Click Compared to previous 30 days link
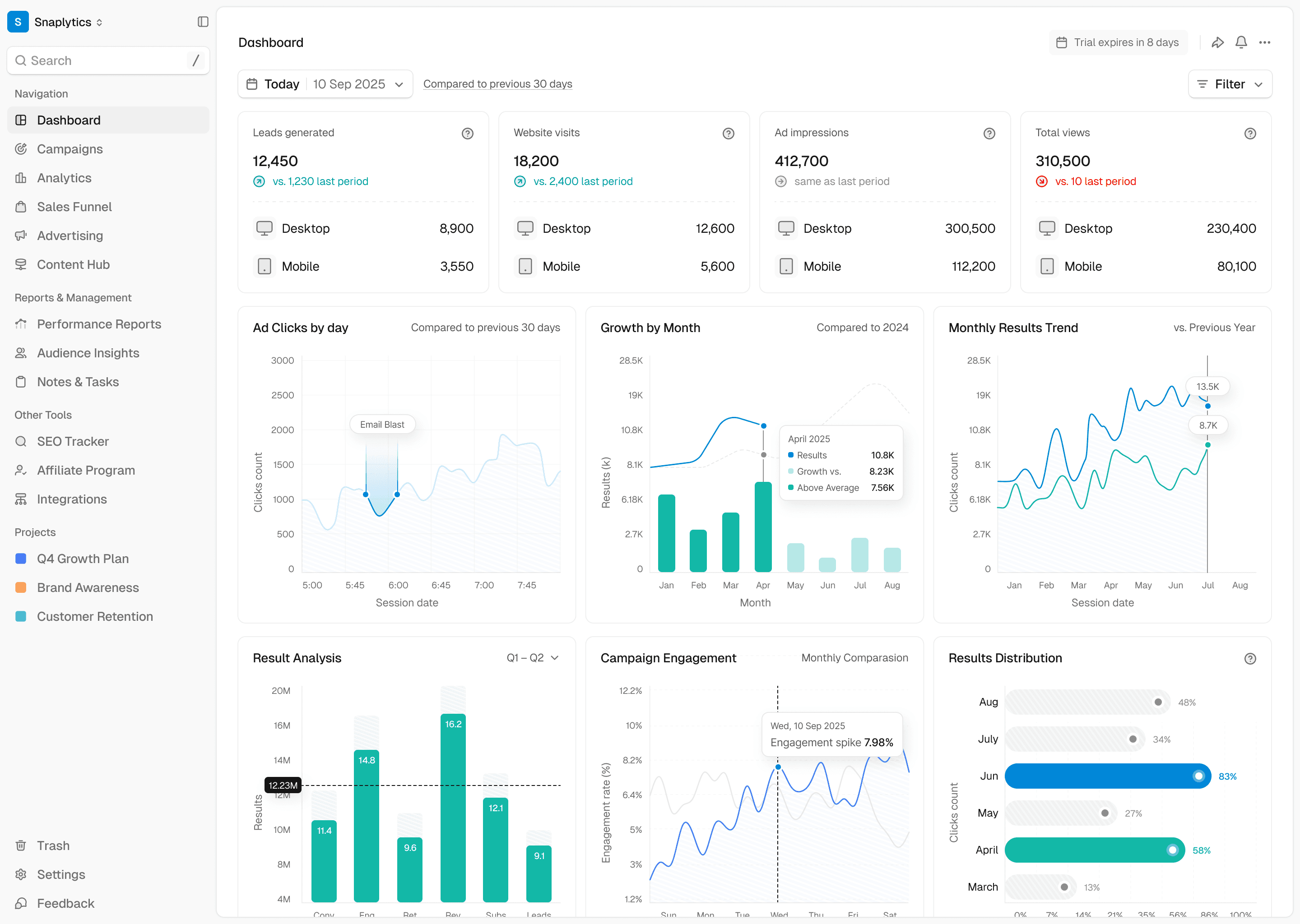 [497, 84]
